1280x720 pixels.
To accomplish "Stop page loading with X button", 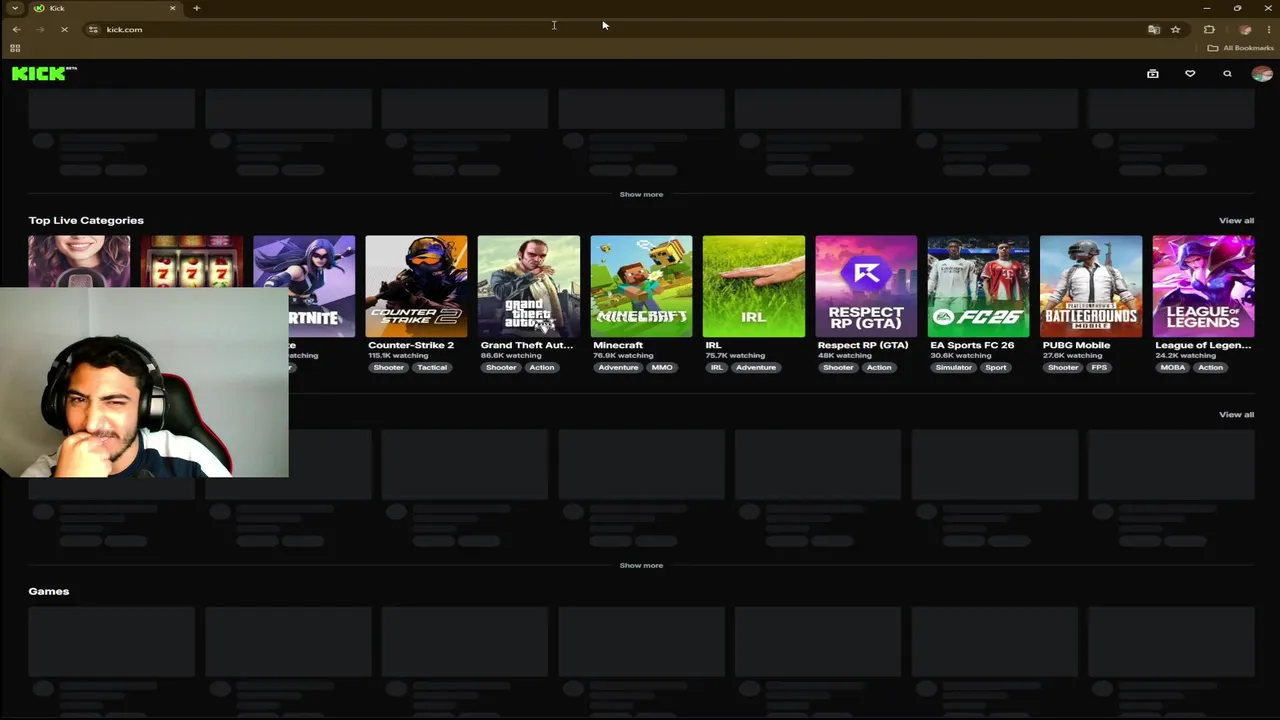I will [64, 29].
